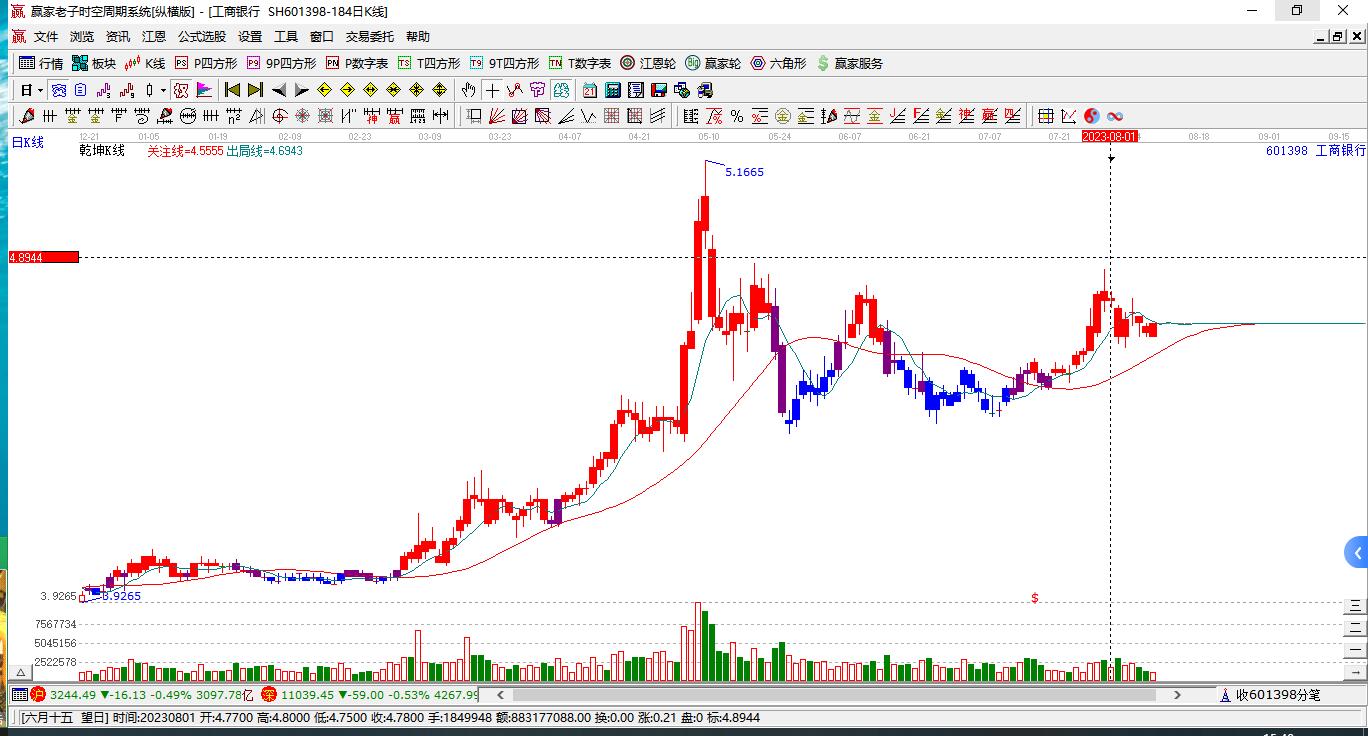Open the 资讯 menu
Screen dimensions: 1368x736
click(118, 37)
